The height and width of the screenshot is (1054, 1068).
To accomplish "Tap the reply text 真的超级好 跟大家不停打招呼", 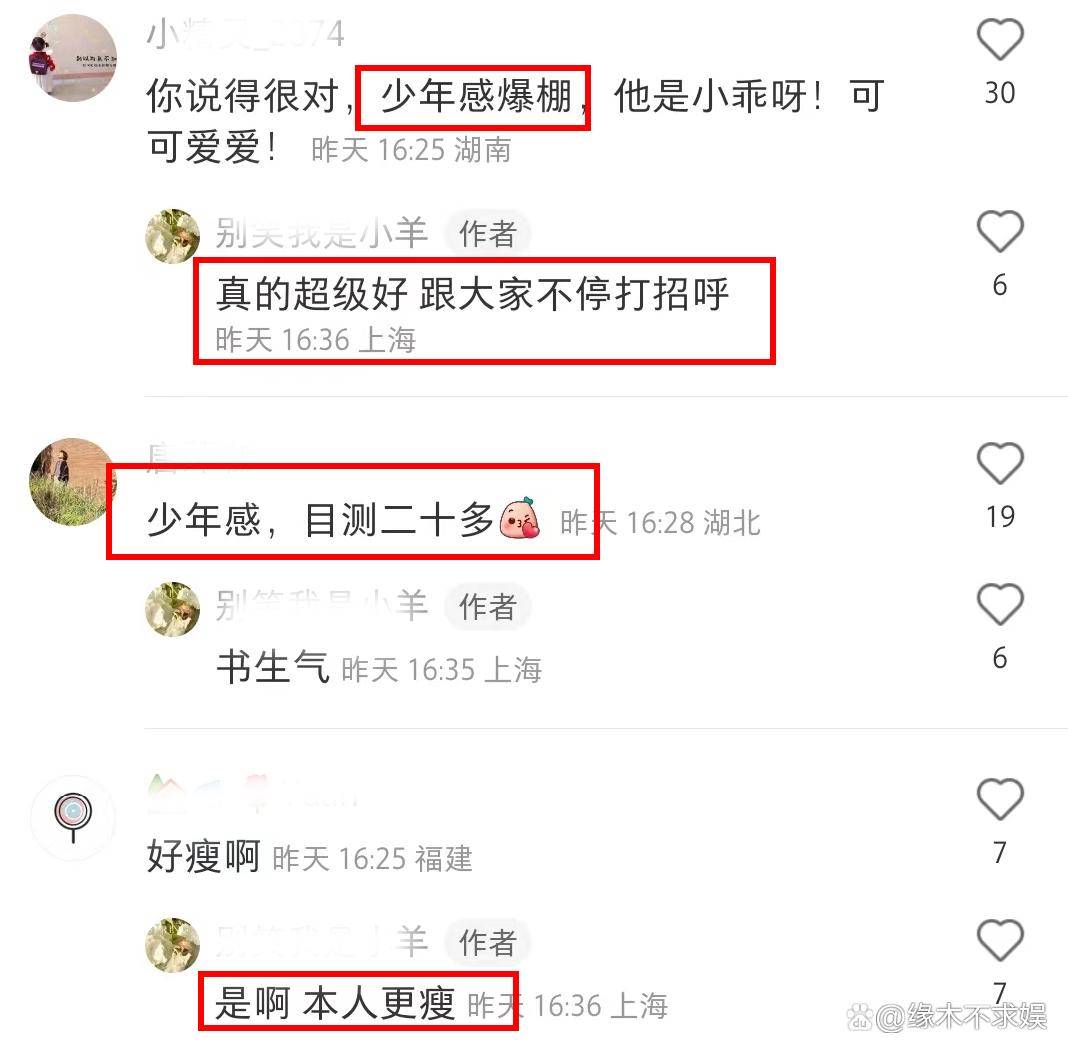I will click(x=473, y=294).
